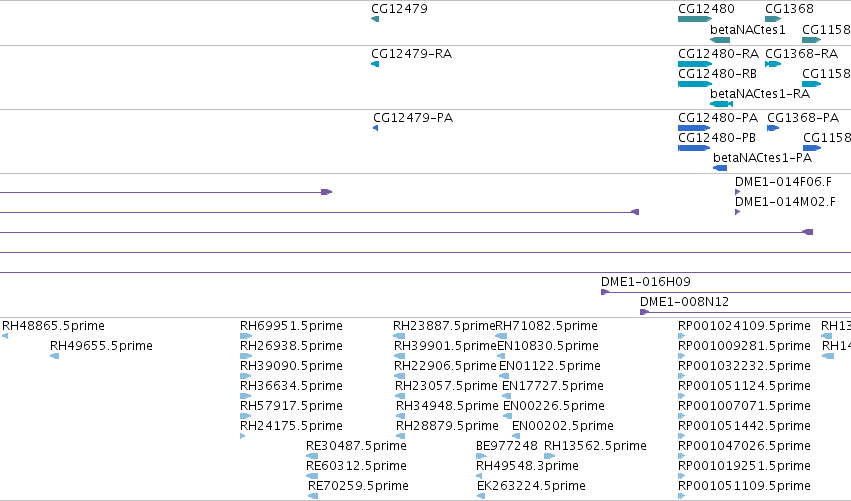Select the RH34948.5prime label

click(x=447, y=406)
